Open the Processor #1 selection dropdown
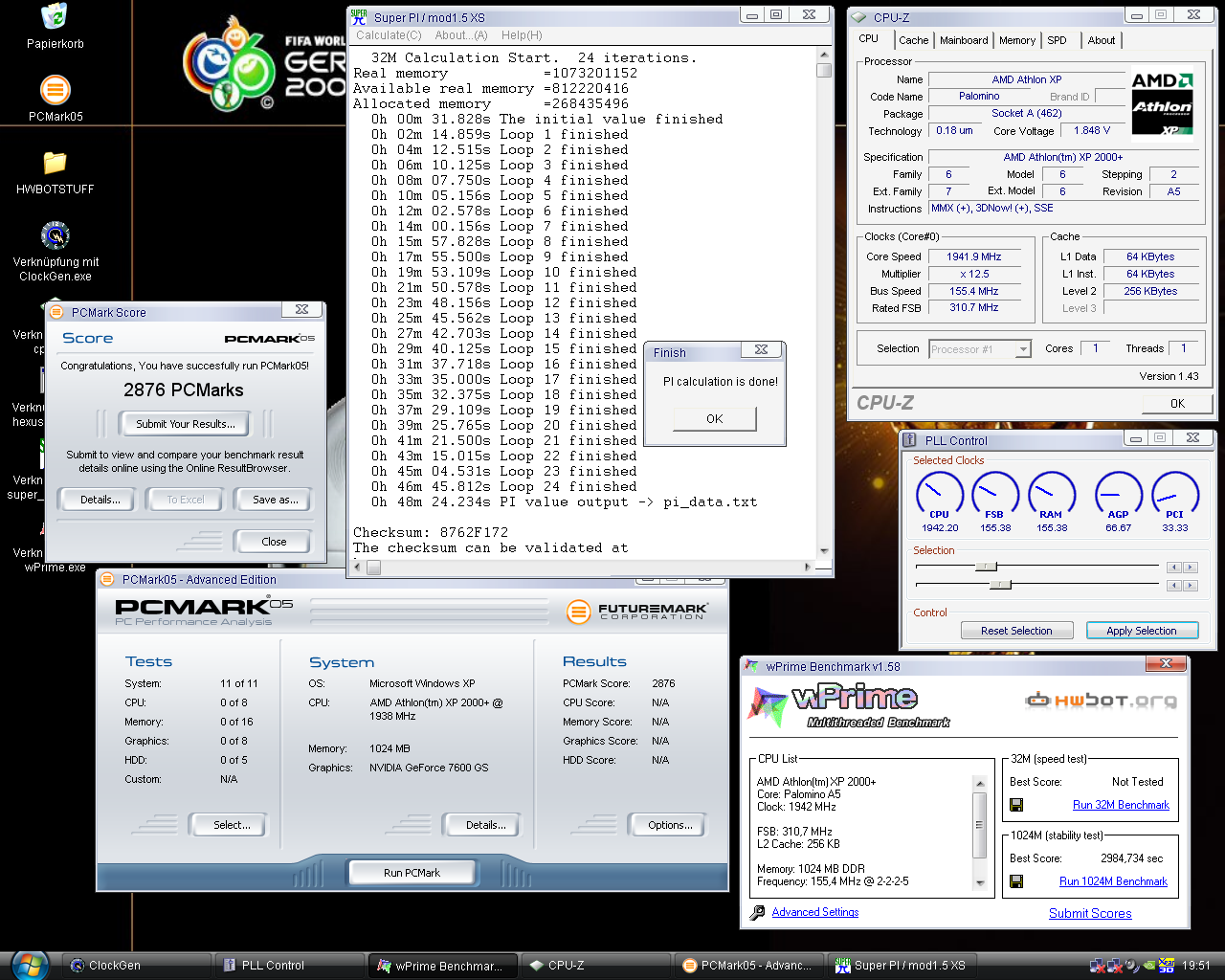Screen dimensions: 1225x980 tap(980, 349)
